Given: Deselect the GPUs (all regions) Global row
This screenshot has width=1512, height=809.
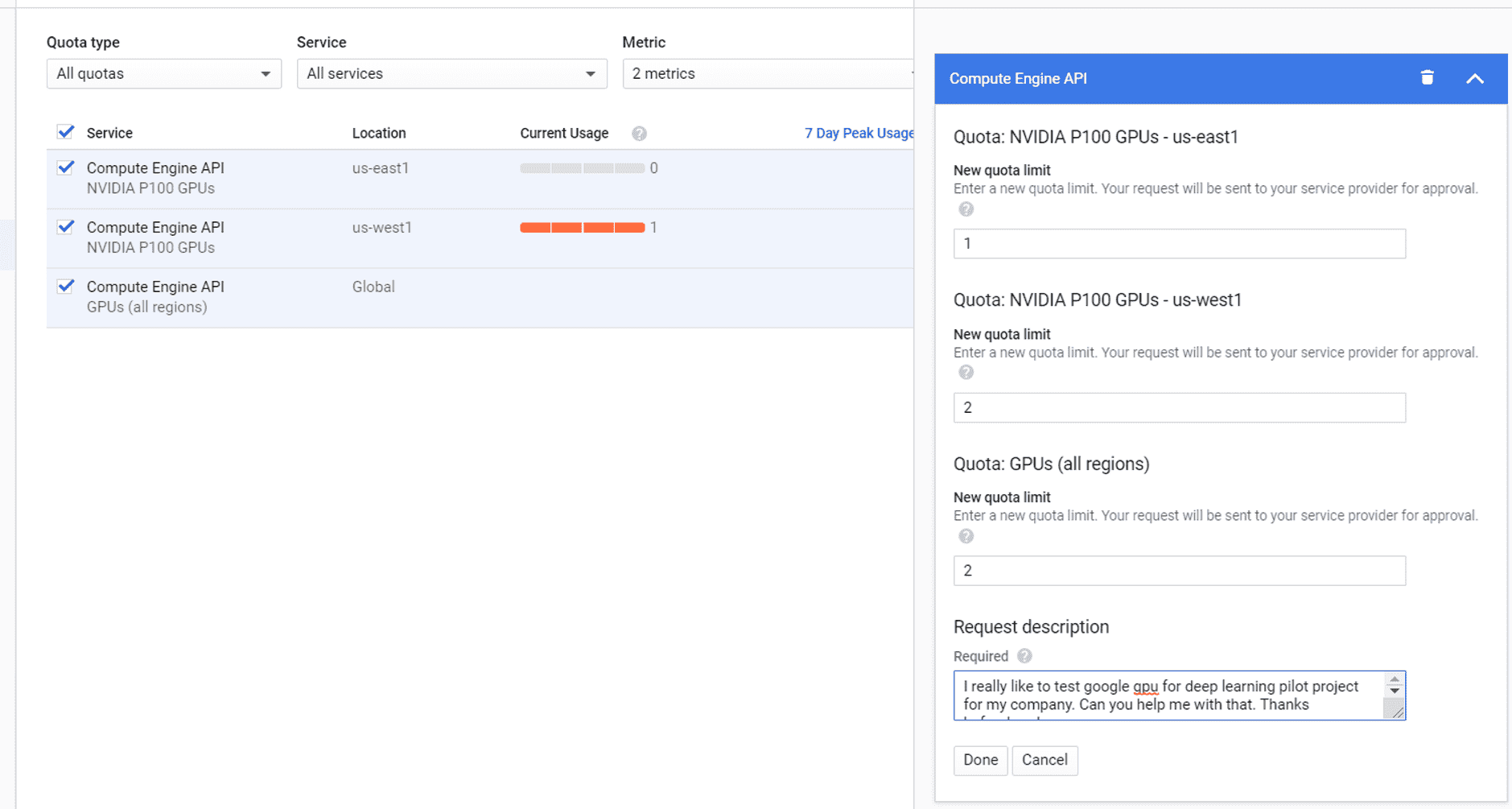Looking at the screenshot, I should point(66,287).
